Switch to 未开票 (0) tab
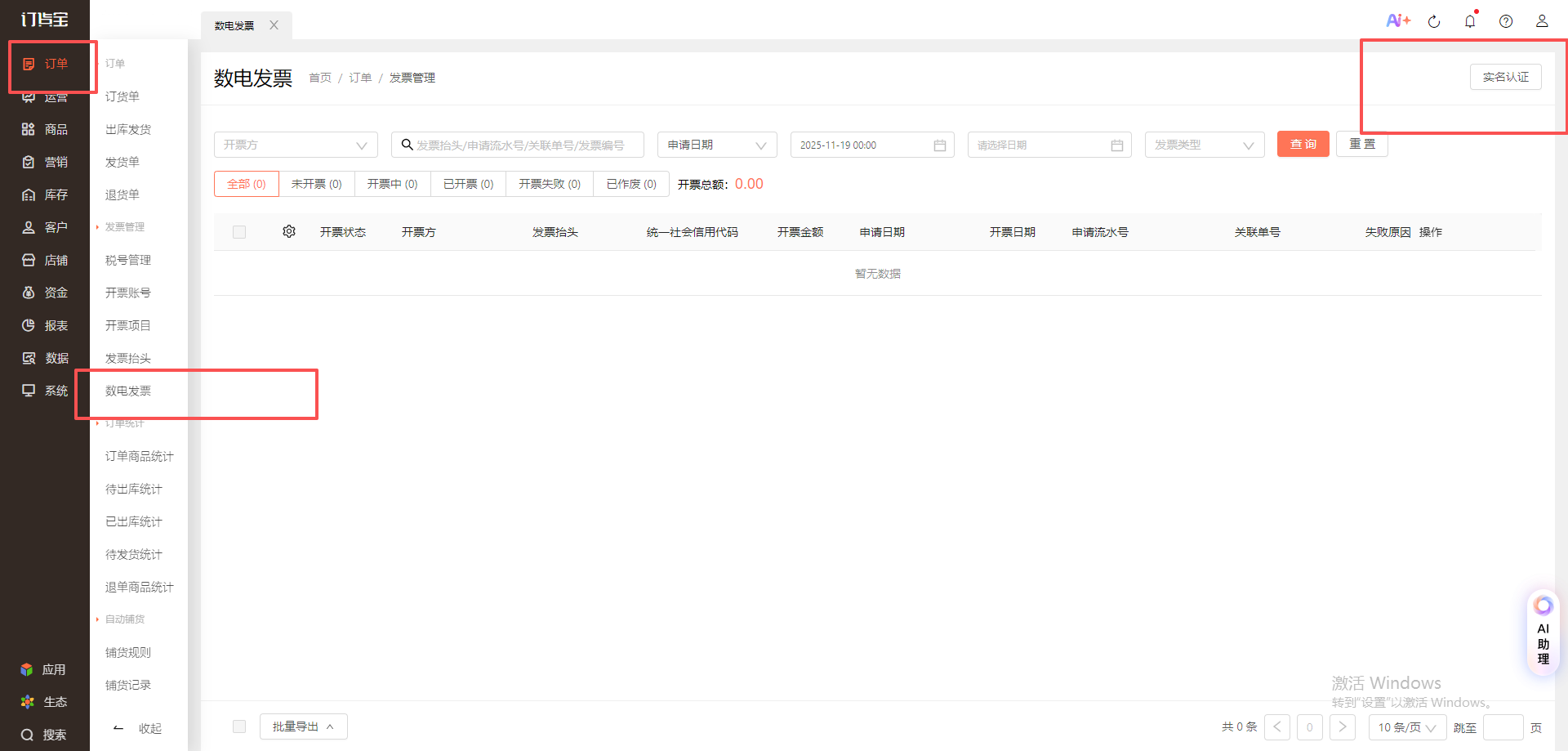Screen dimensions: 1568x751 pos(317,184)
